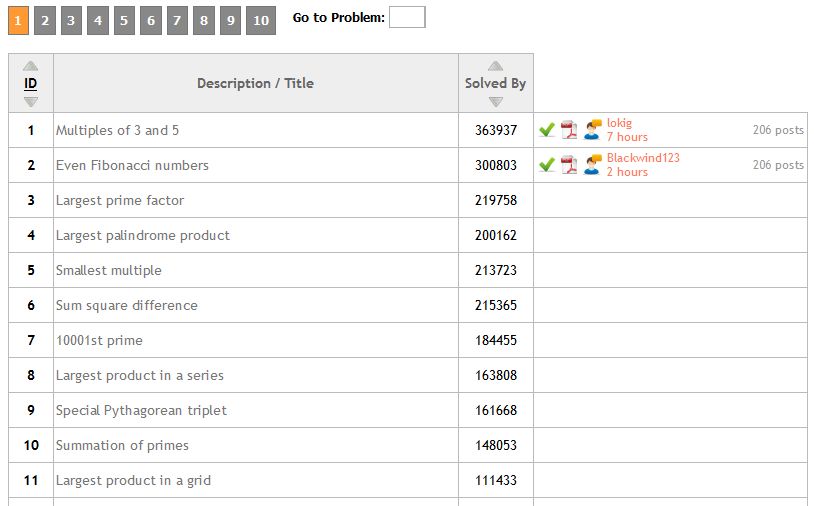Open the Special Pythagorean triplet problem

(141, 410)
